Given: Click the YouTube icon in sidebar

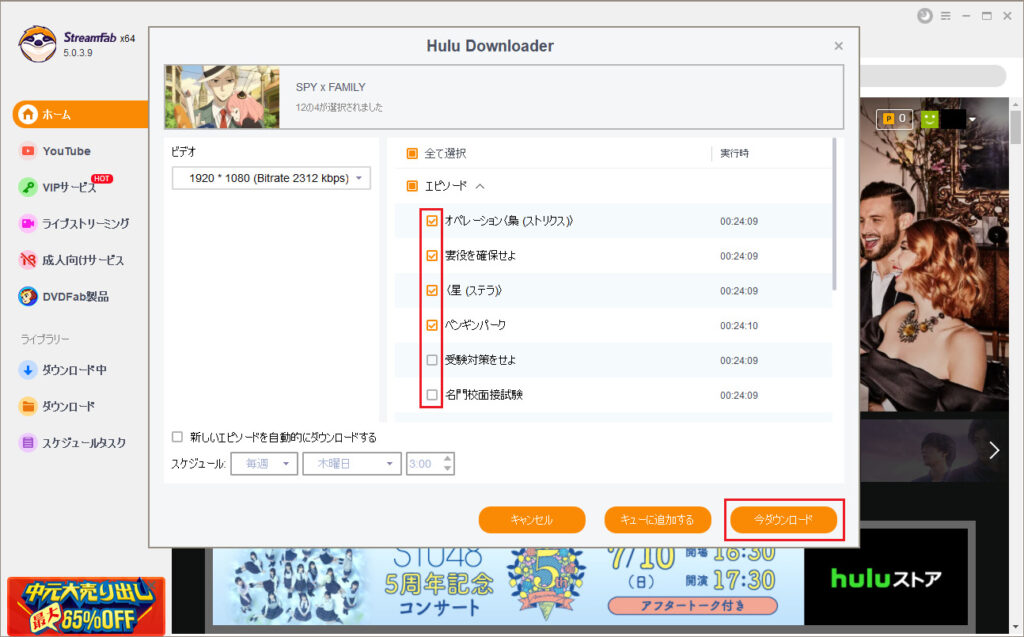Looking at the screenshot, I should [27, 151].
